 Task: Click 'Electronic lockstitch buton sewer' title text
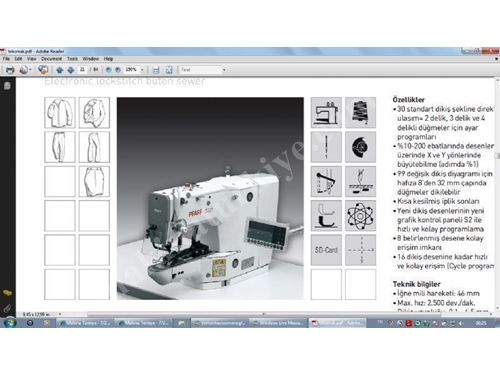pyautogui.click(x=125, y=81)
